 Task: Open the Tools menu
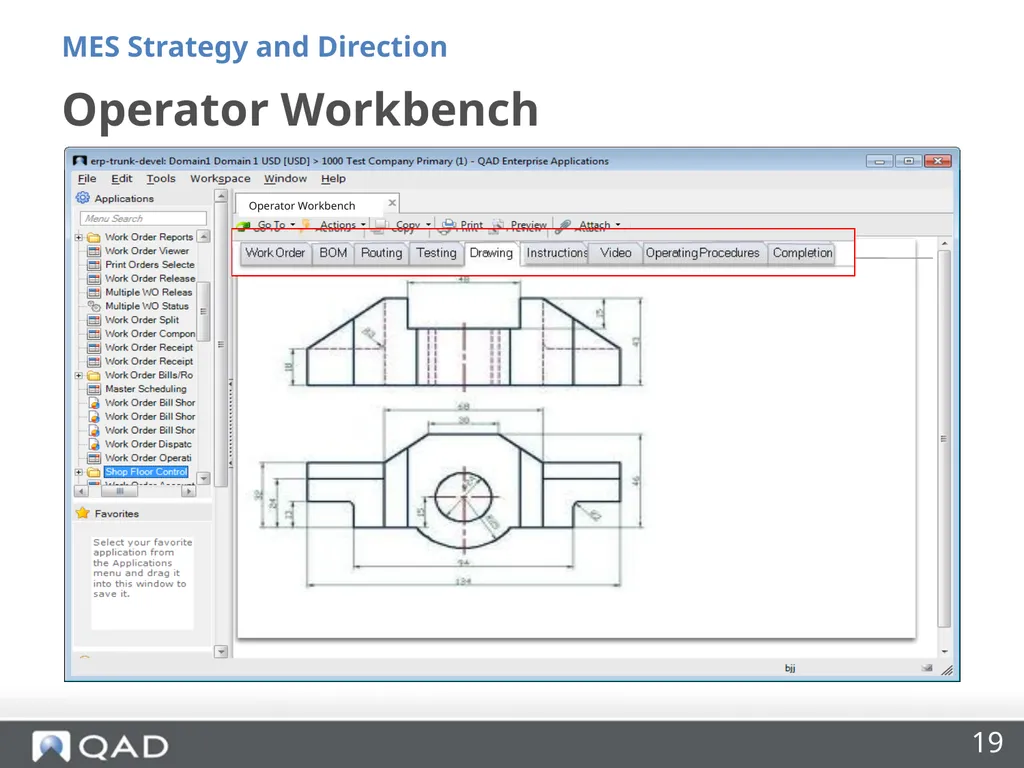[x=161, y=178]
